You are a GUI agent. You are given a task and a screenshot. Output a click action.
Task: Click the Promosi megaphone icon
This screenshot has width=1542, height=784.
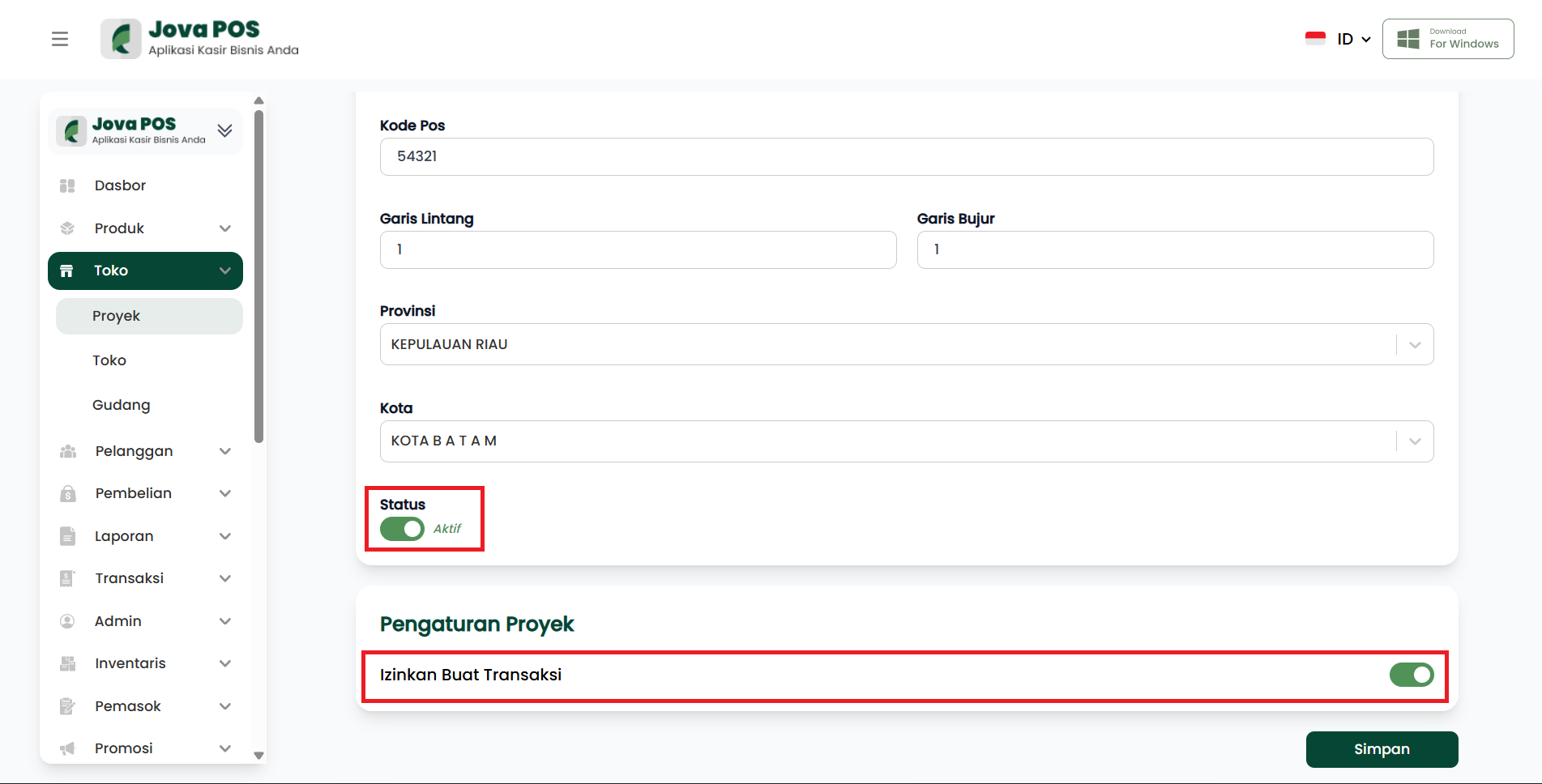(x=68, y=748)
